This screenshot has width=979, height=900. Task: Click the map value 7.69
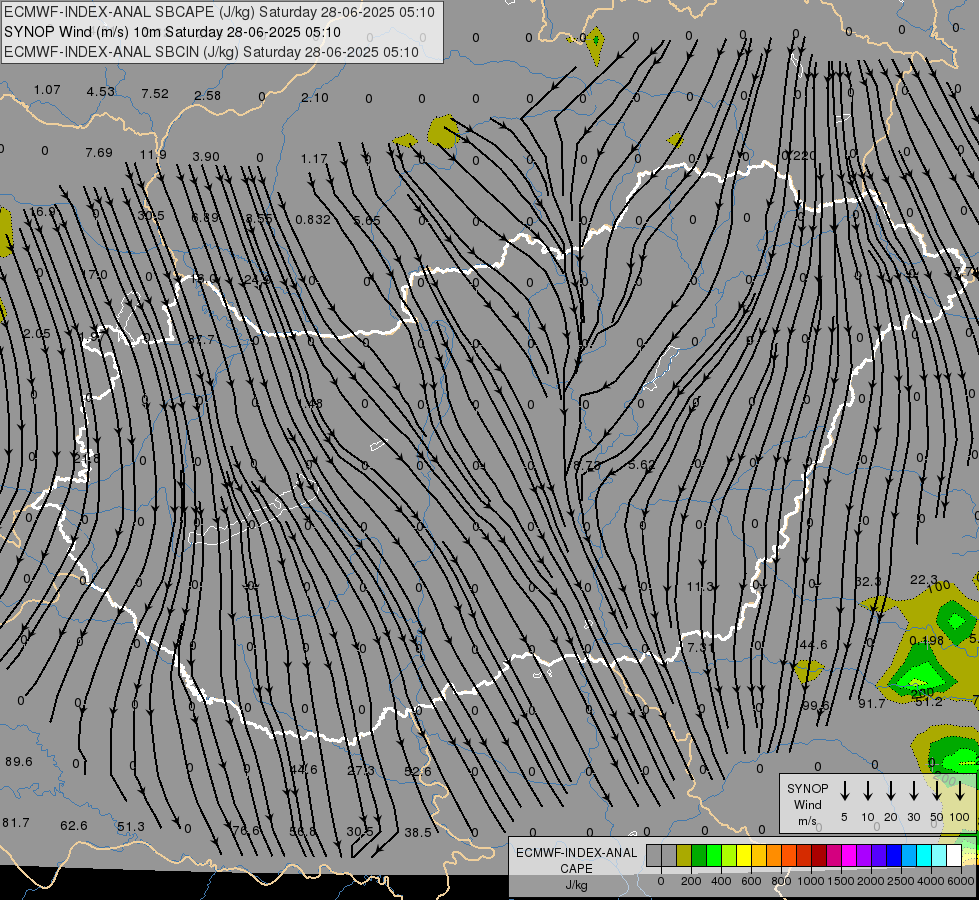99,152
